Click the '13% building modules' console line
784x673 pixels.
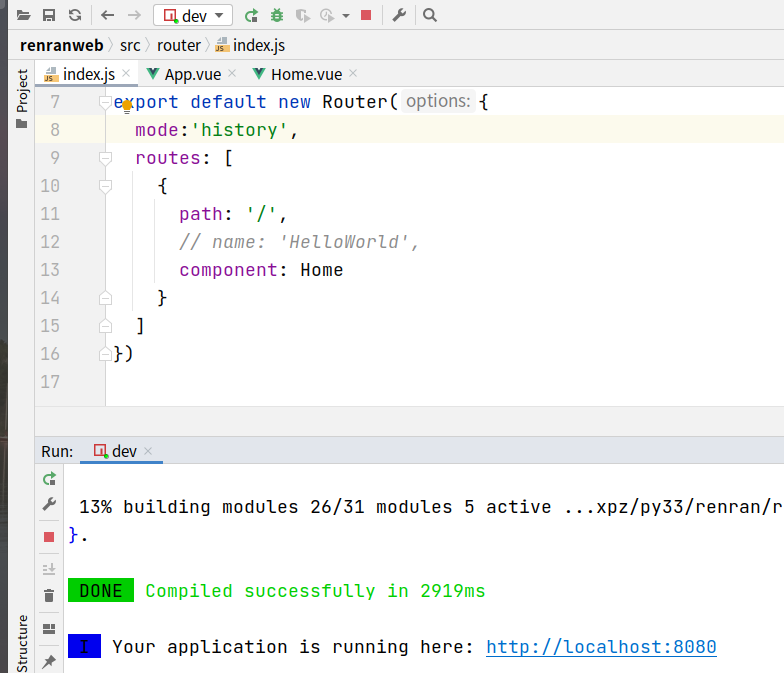(x=430, y=507)
